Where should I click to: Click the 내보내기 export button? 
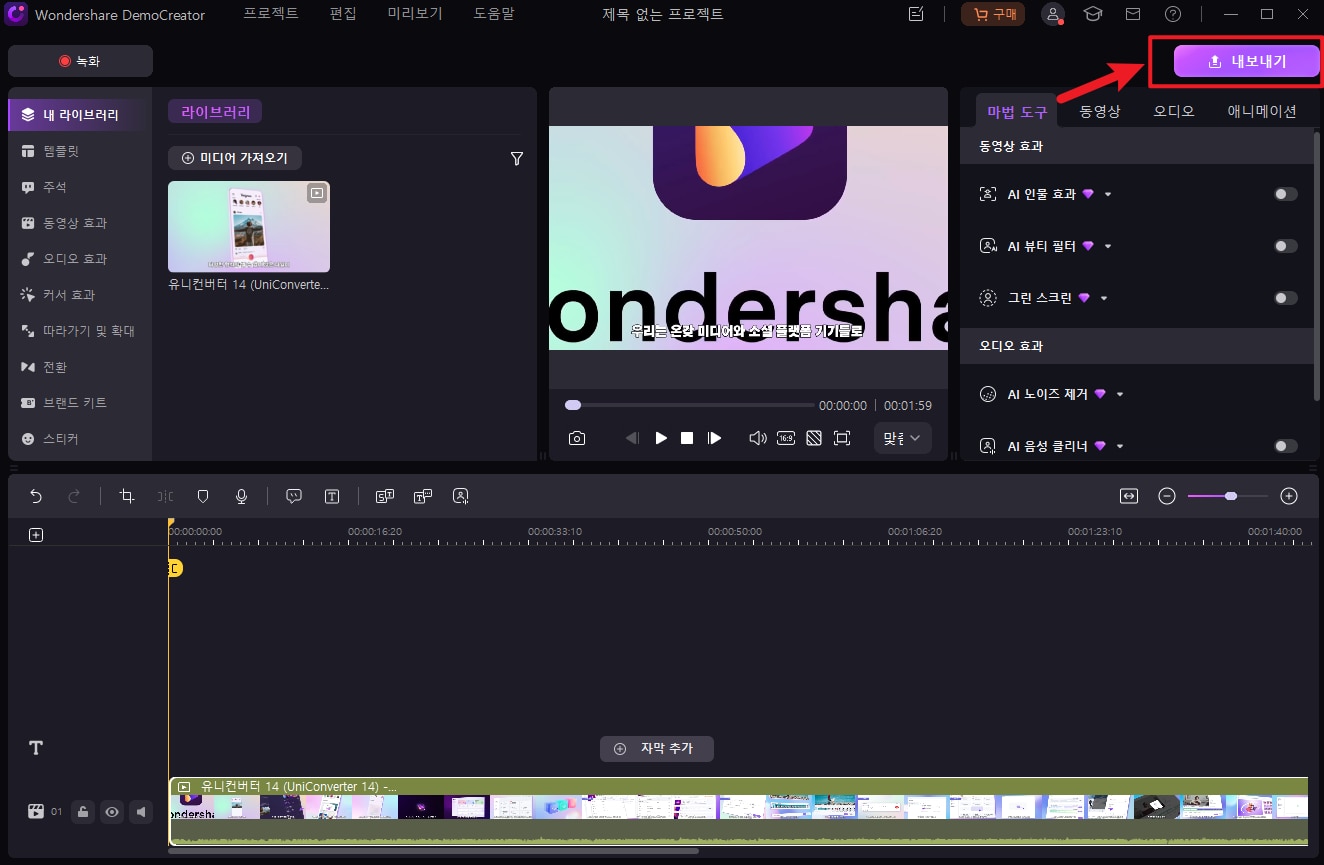(1246, 61)
